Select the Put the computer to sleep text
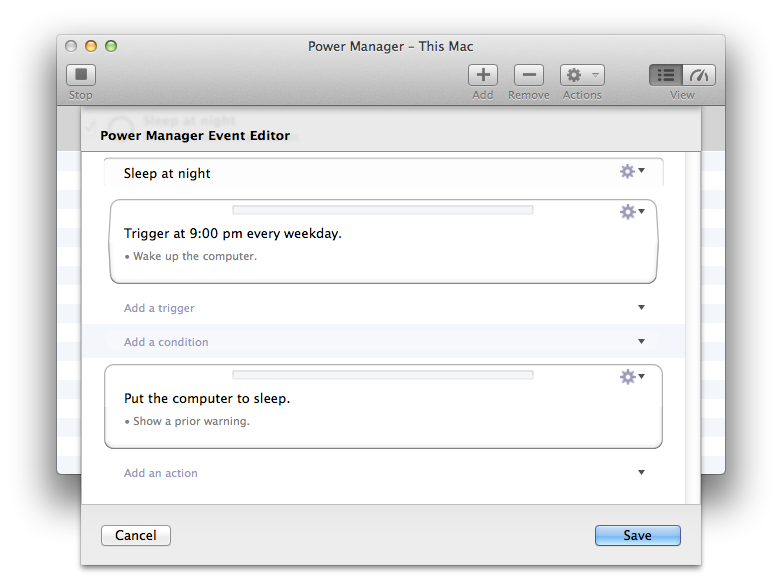 [207, 398]
